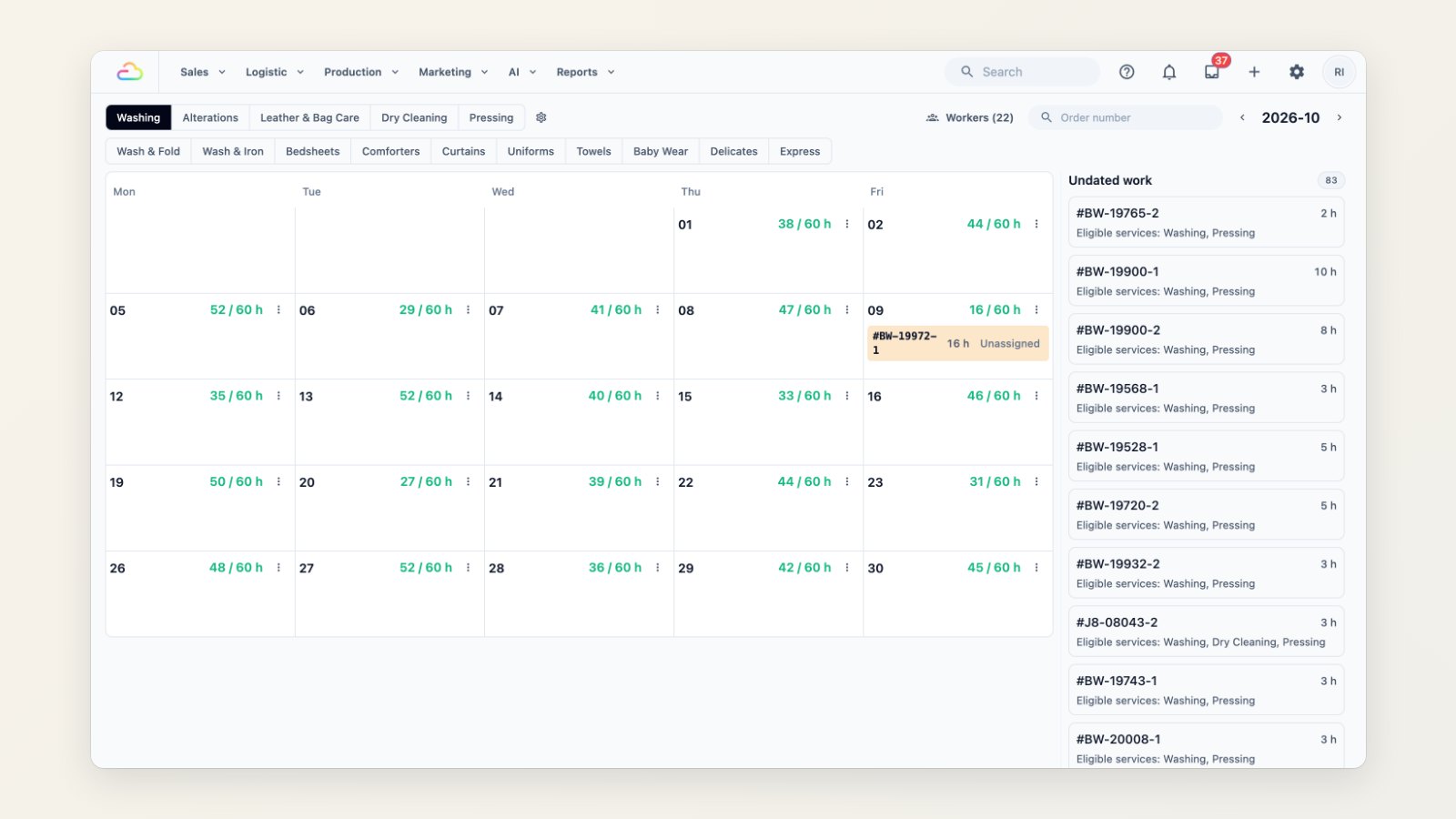Screen dimensions: 1456x819
Task: Click the plus add icon in header
Action: point(1254,72)
